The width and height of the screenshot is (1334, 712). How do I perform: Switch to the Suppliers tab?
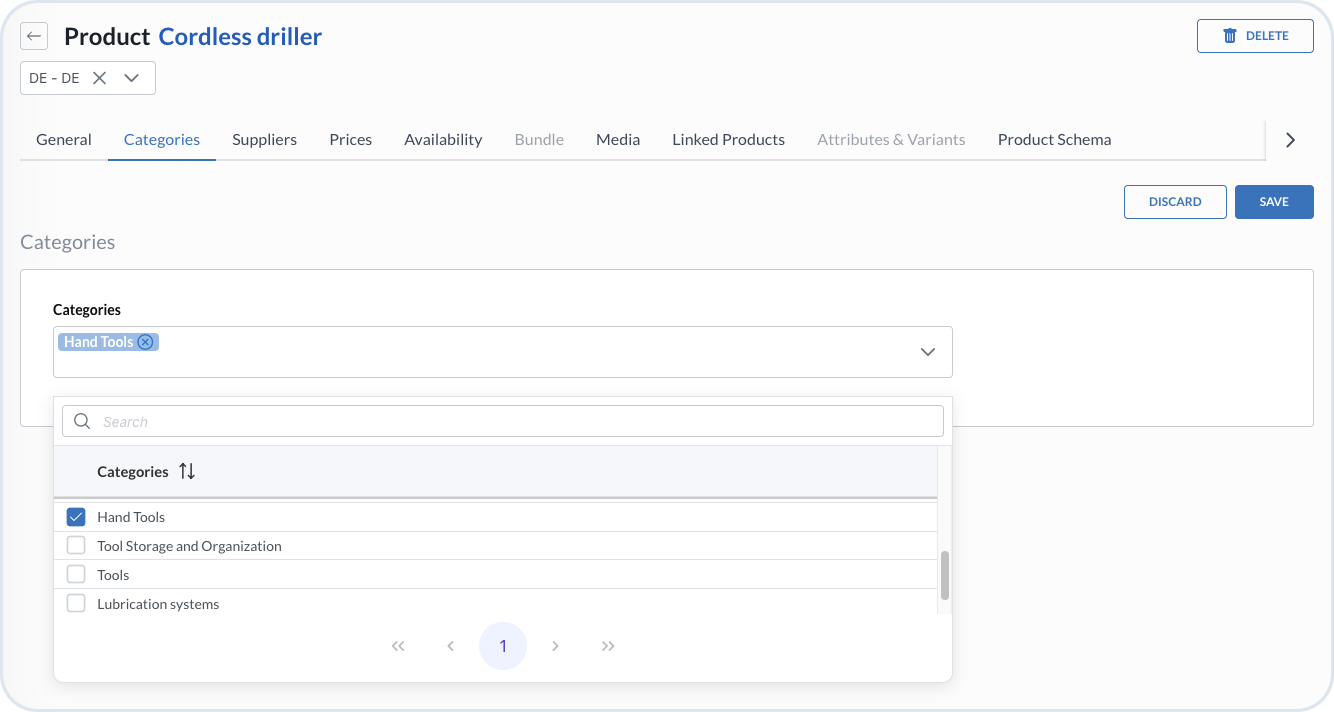point(264,140)
